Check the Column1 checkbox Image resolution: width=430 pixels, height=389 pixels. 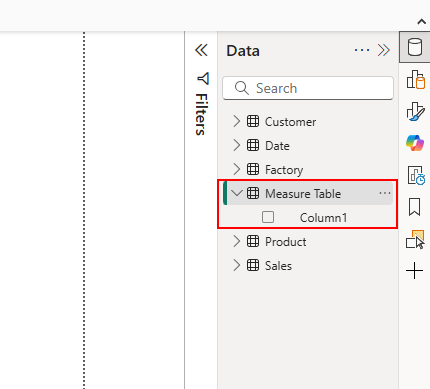click(x=268, y=217)
